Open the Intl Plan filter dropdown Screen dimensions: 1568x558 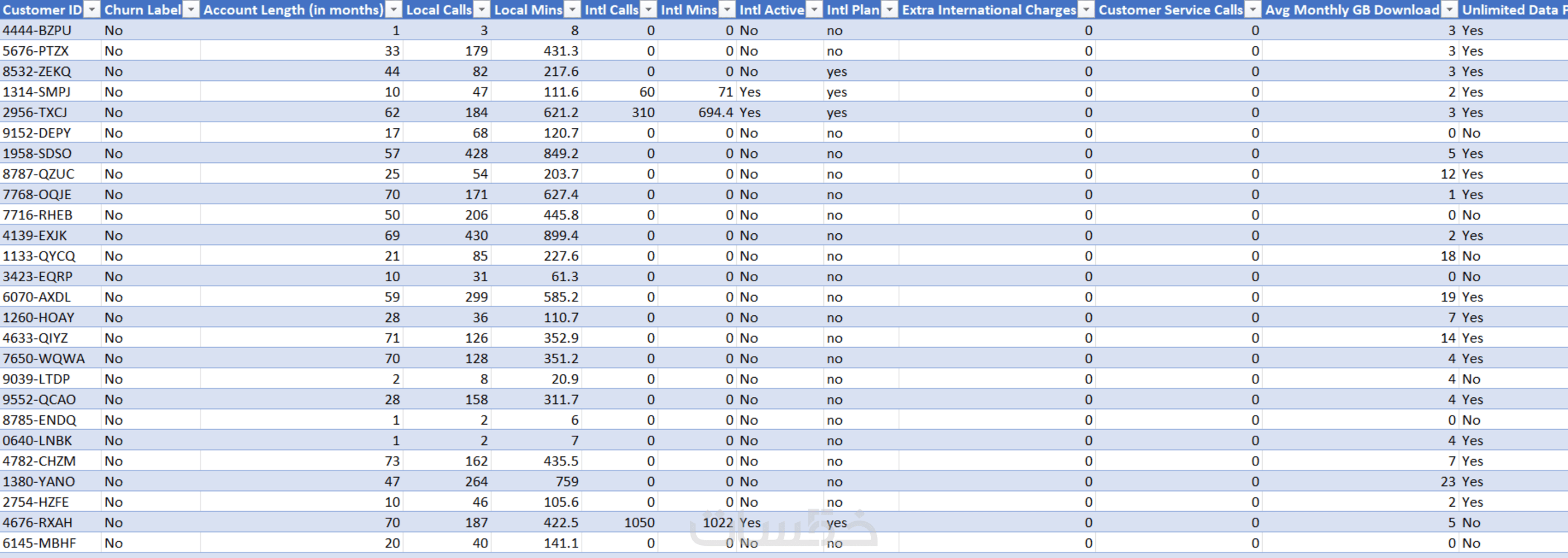coord(890,9)
